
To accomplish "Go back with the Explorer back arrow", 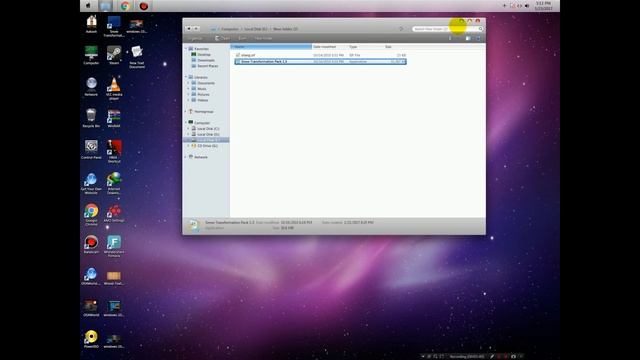I will 189,29.
